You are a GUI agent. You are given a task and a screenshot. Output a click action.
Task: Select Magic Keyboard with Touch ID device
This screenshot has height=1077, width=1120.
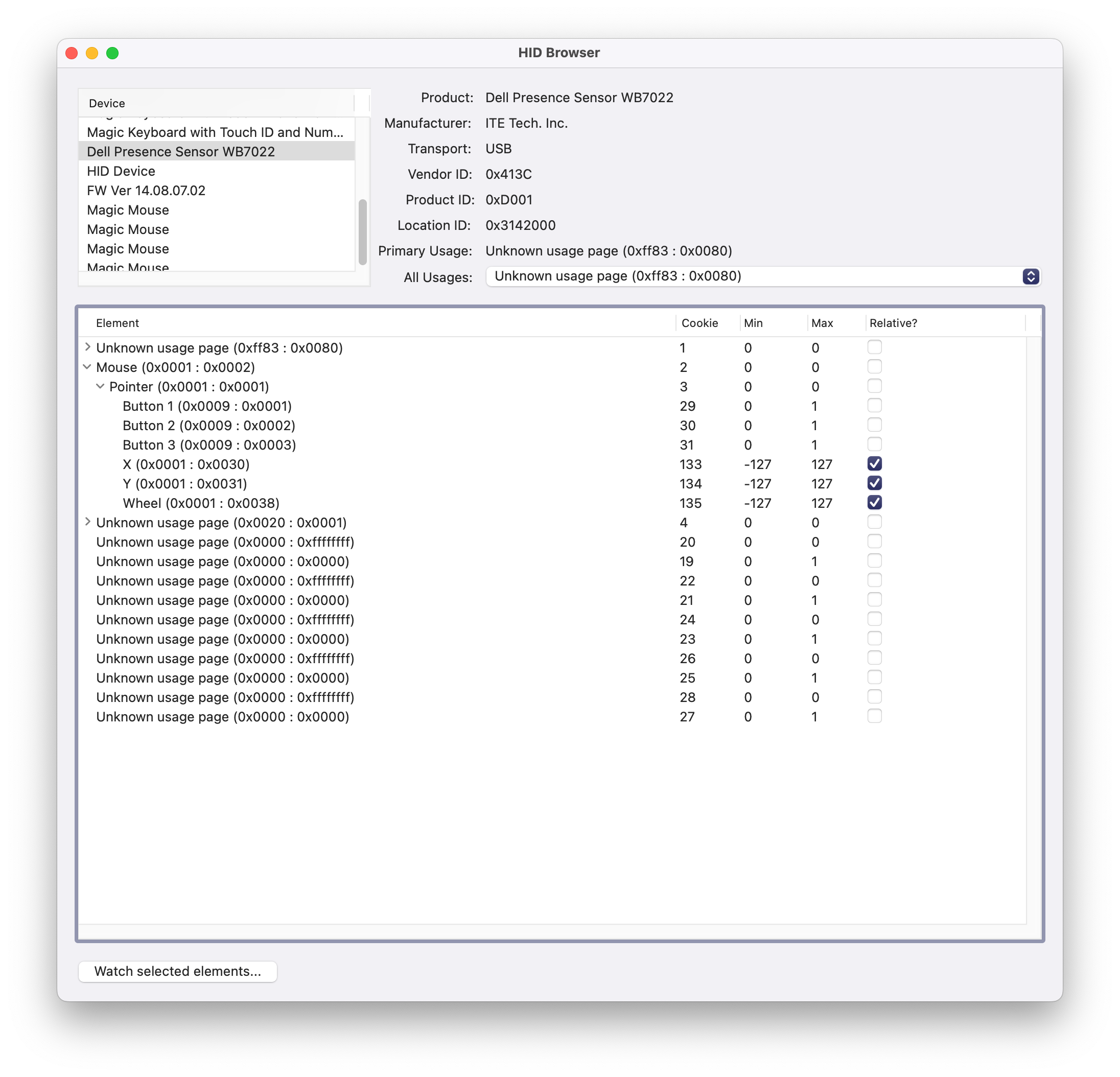click(x=217, y=132)
